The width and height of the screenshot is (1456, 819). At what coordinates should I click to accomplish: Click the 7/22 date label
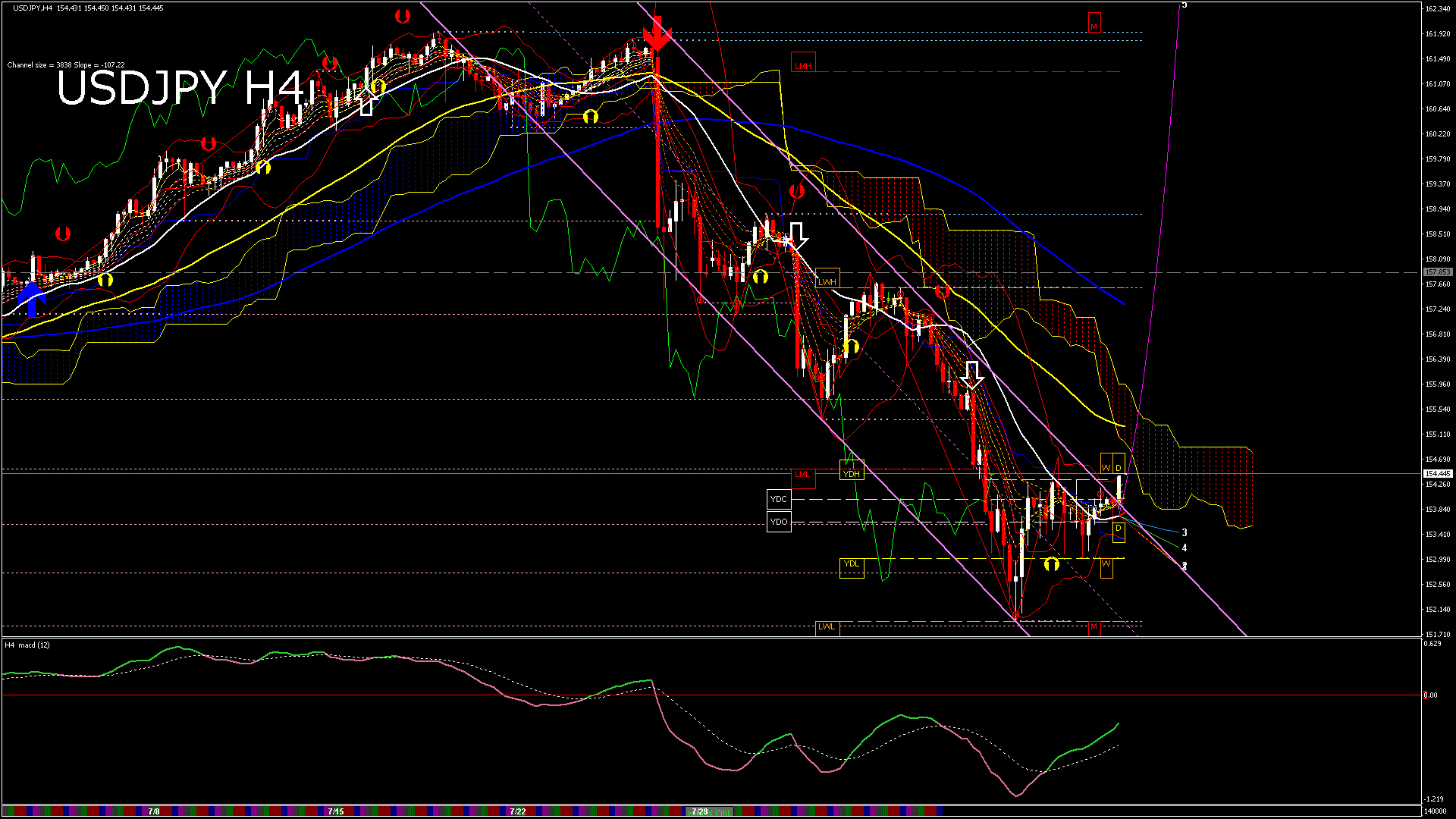tap(518, 811)
